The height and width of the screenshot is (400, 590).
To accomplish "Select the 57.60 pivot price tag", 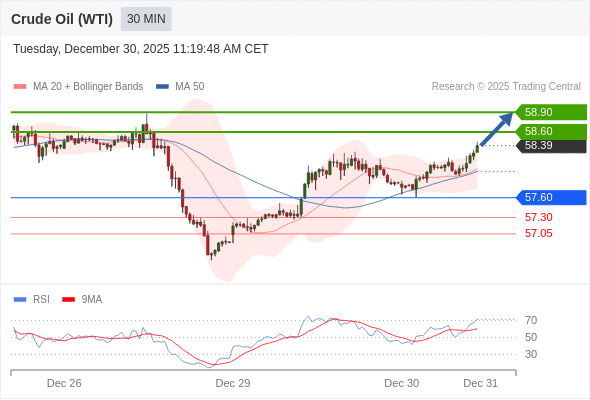I will [551, 197].
